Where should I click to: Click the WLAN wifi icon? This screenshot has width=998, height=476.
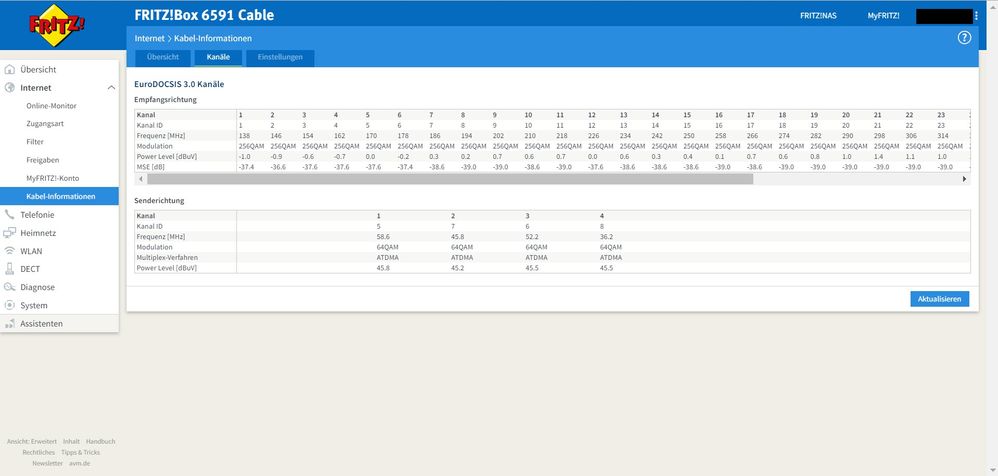click(x=10, y=251)
